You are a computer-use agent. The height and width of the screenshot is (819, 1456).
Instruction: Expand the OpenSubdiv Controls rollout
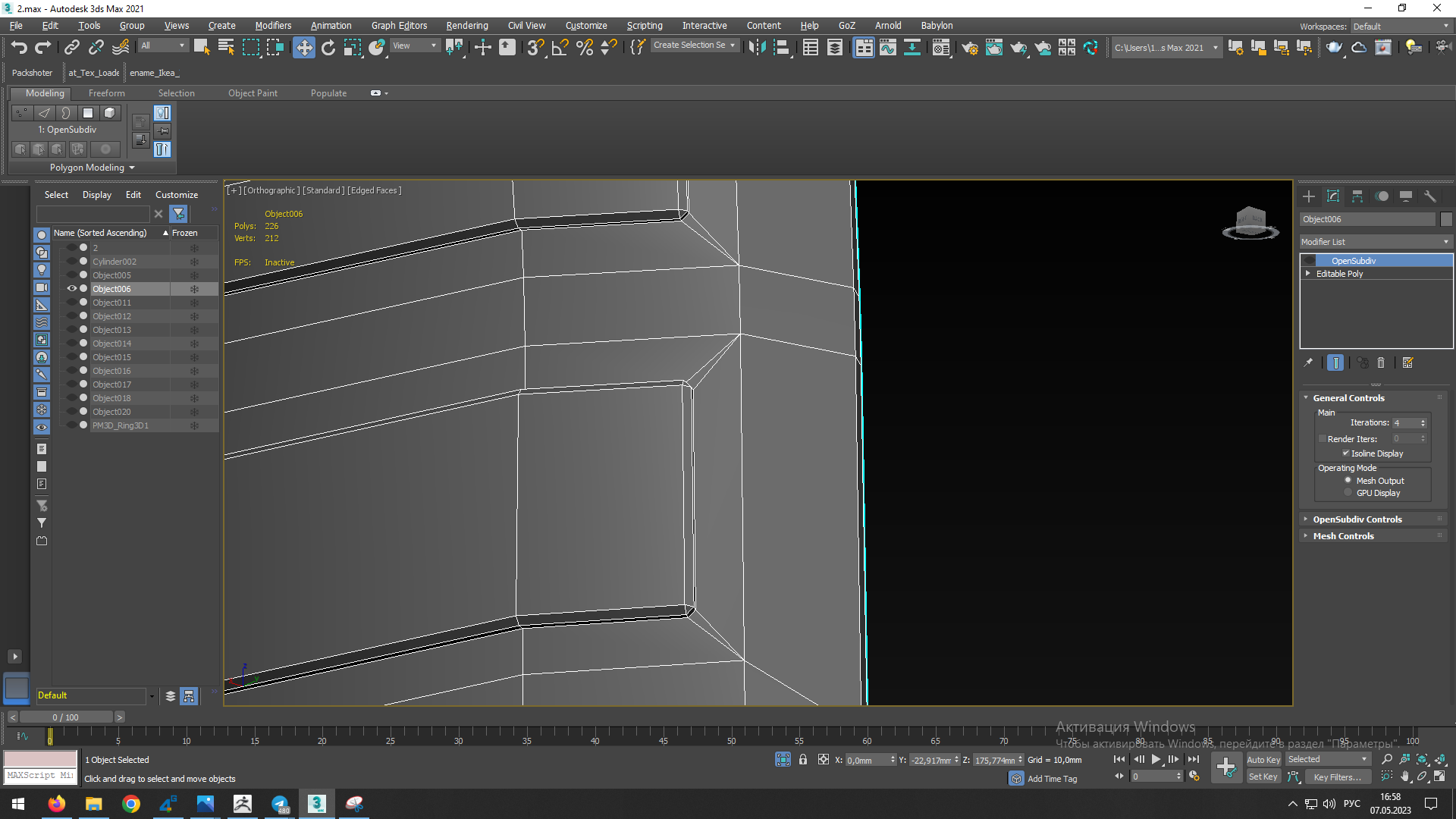click(1357, 519)
